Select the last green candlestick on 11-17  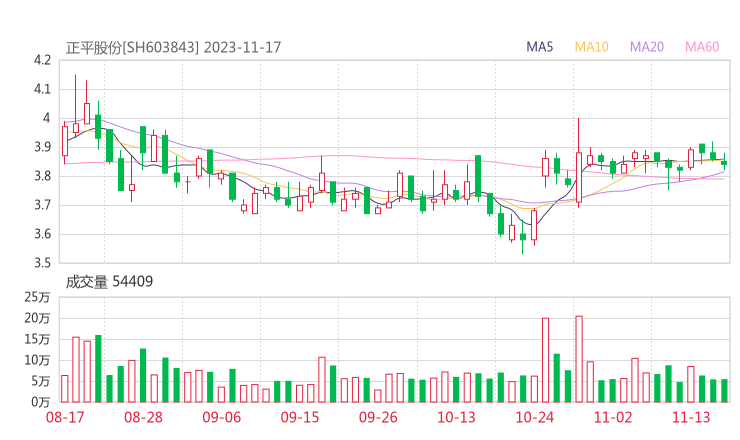pos(724,162)
